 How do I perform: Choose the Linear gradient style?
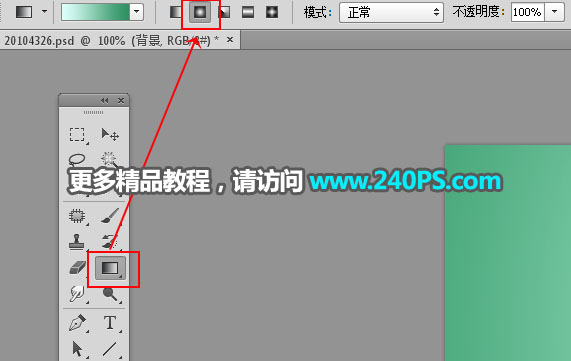click(x=176, y=12)
